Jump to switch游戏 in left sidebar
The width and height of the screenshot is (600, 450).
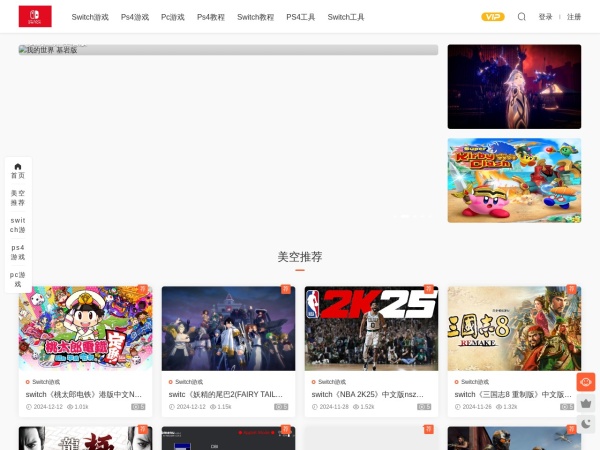[x=18, y=225]
